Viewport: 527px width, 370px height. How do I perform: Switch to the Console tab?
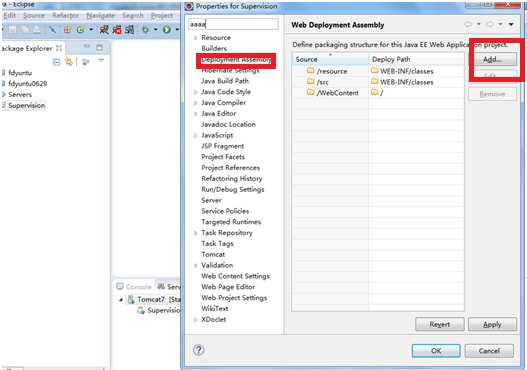[x=134, y=287]
